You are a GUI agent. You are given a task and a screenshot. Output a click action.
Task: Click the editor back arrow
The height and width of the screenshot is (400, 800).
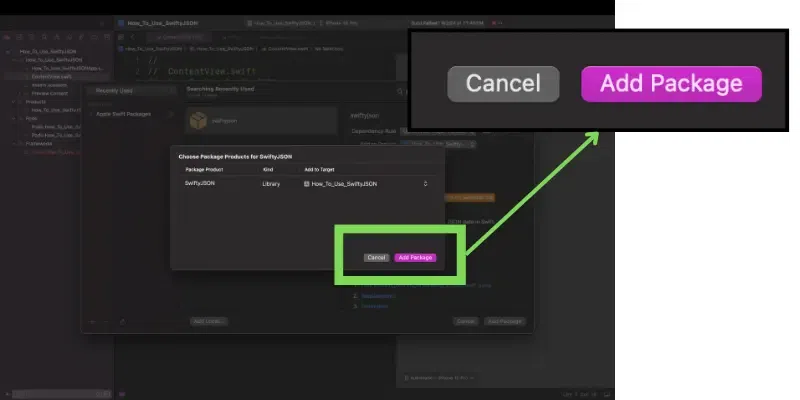point(133,37)
